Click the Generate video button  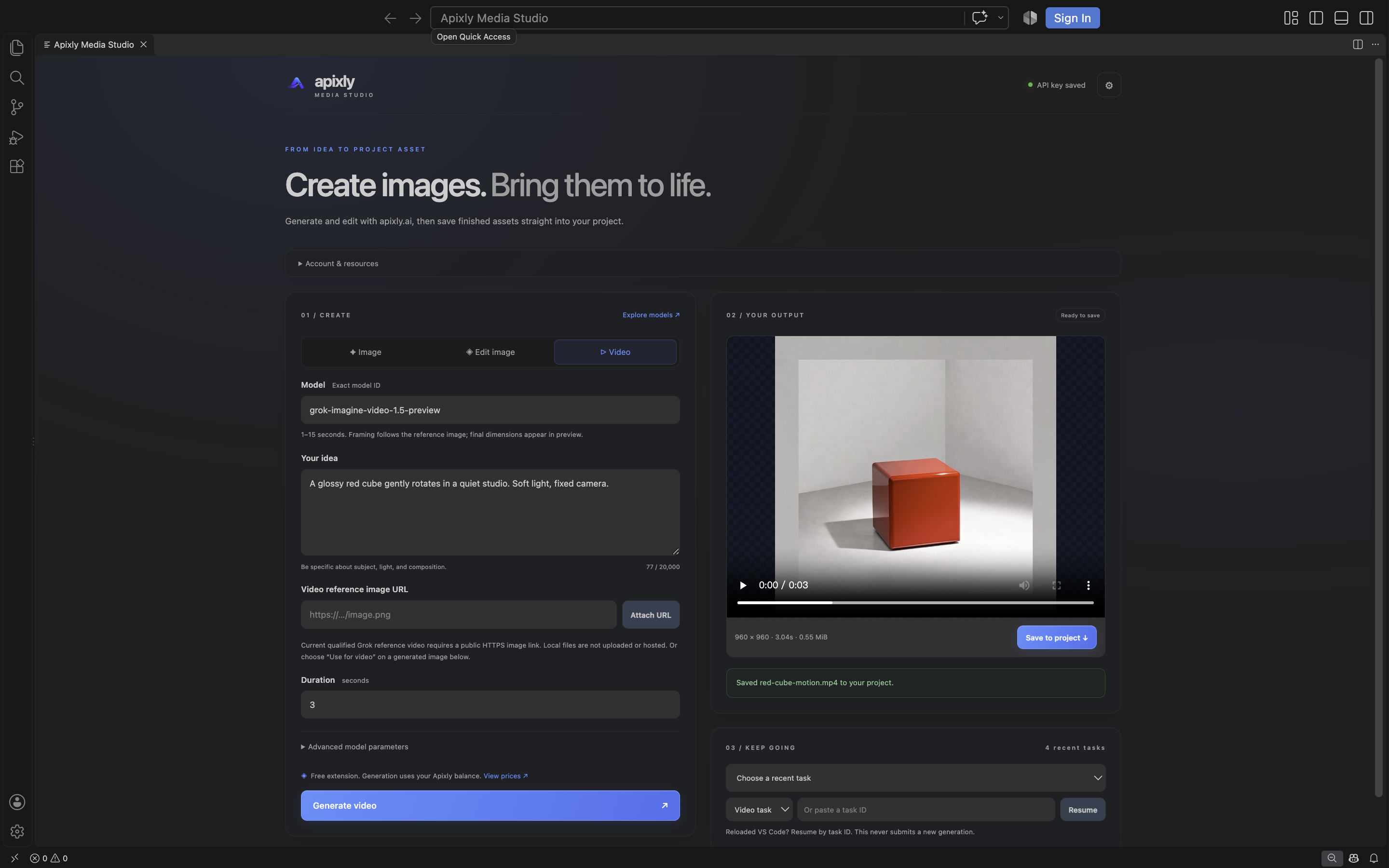click(x=490, y=805)
